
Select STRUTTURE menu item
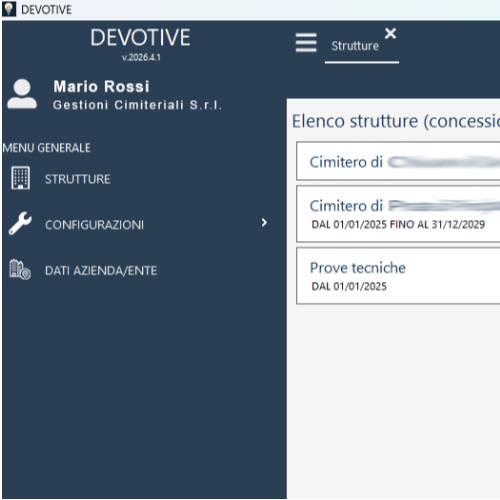click(x=78, y=179)
